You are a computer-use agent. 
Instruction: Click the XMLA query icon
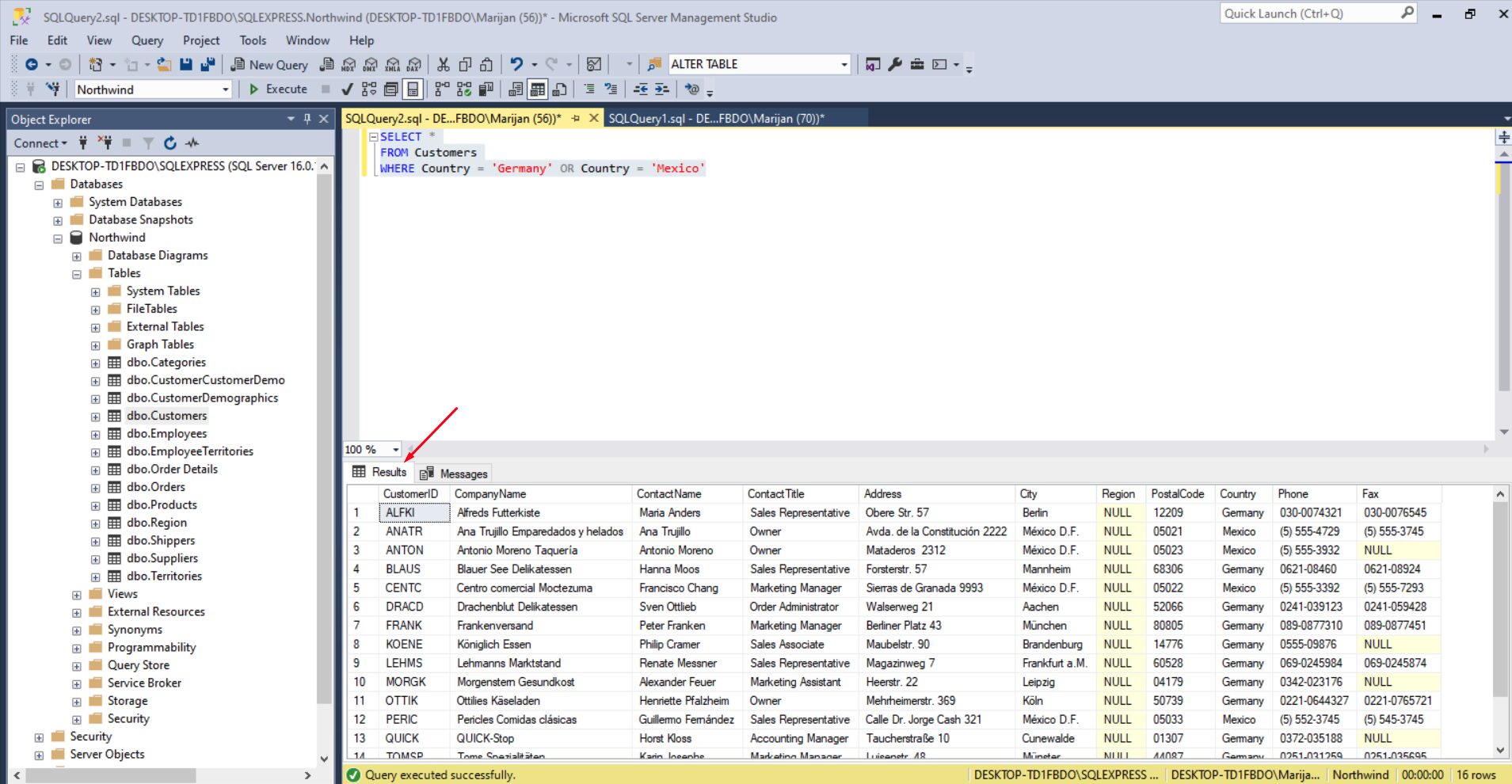392,64
